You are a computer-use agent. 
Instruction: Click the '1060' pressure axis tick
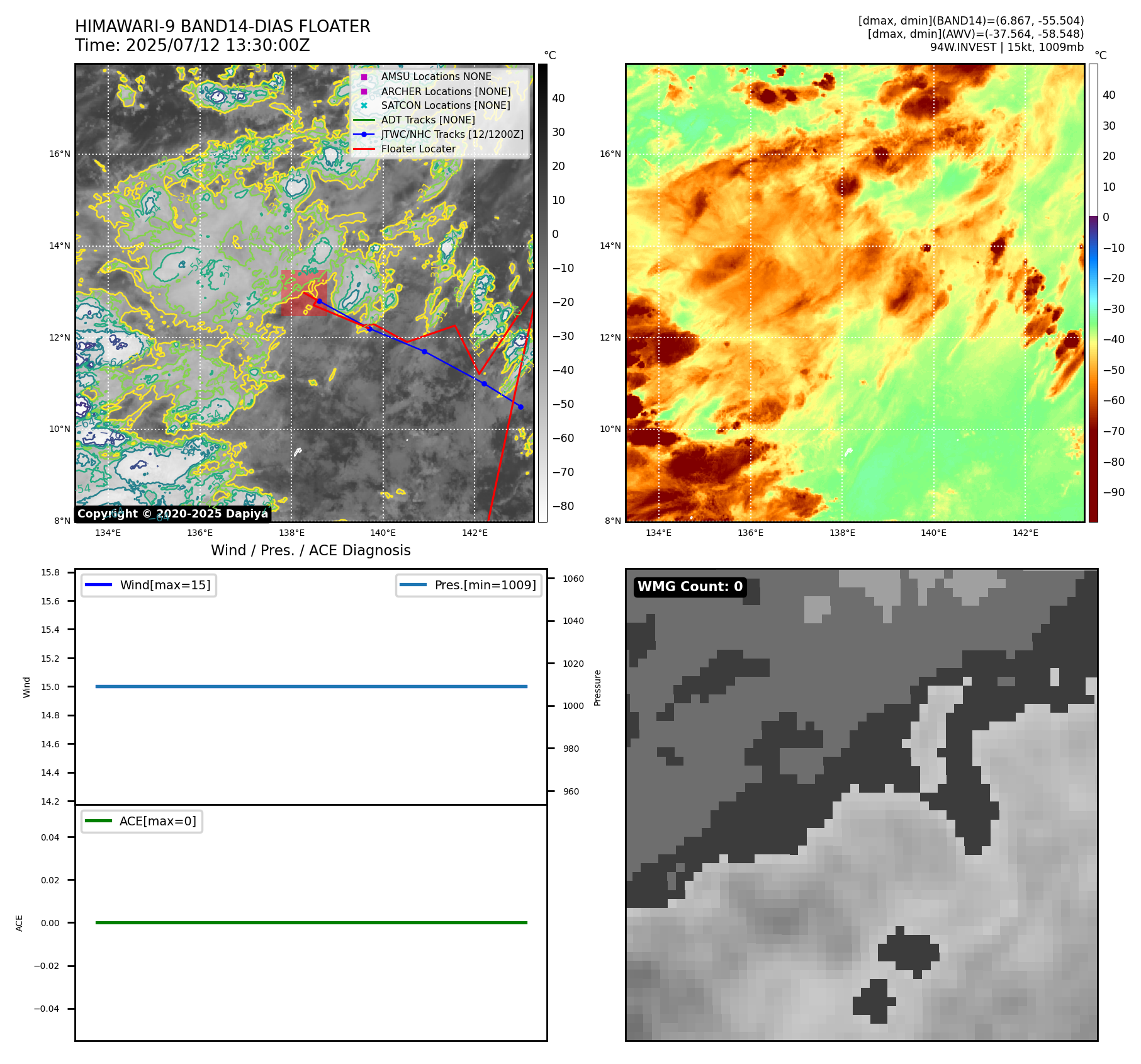[573, 579]
